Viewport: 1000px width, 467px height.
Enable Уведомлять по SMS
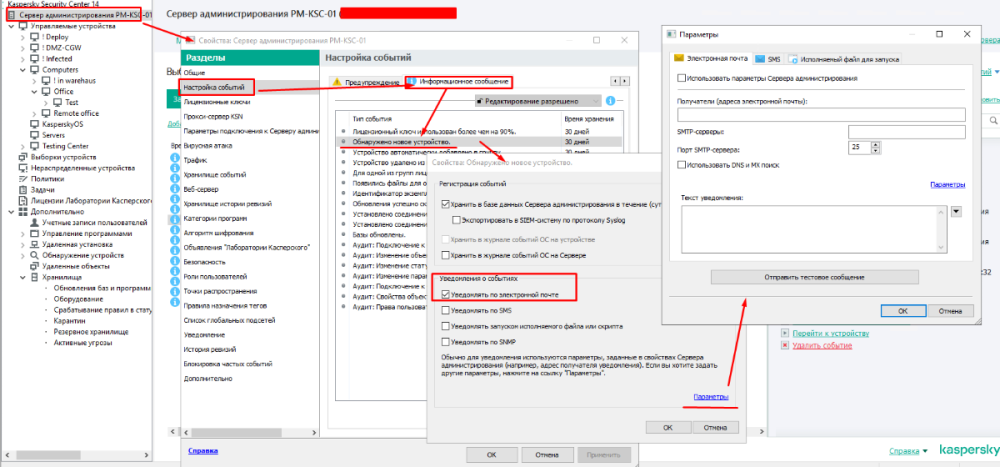445,311
